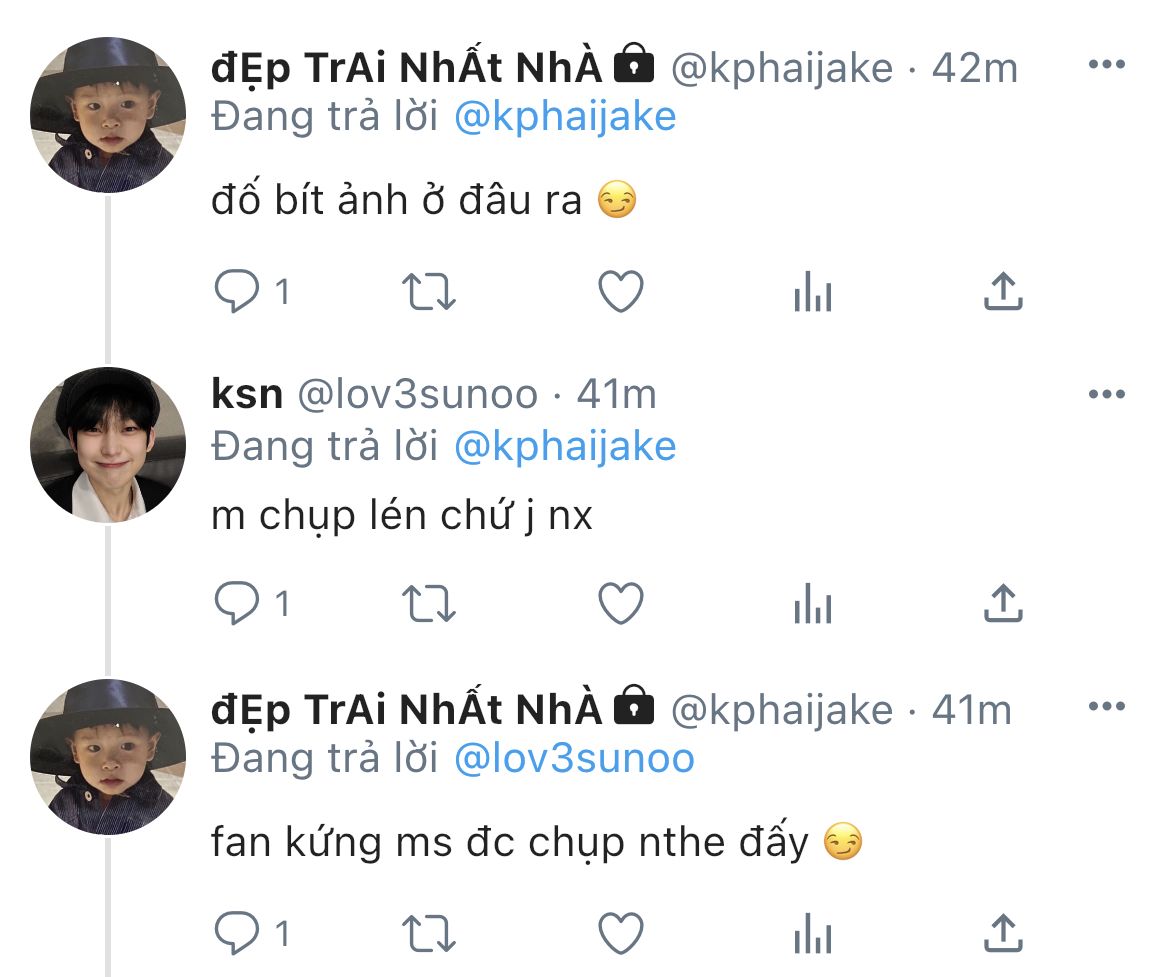Open more options on the "fan kứng" tweet
The height and width of the screenshot is (977, 1170).
coord(1107,706)
